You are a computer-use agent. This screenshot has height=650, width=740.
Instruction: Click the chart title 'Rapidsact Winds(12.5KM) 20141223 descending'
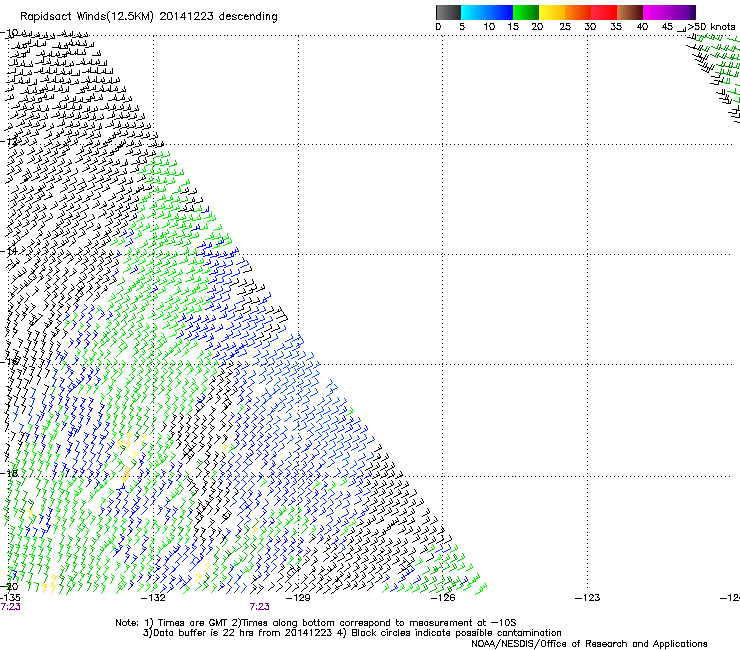pos(149,17)
